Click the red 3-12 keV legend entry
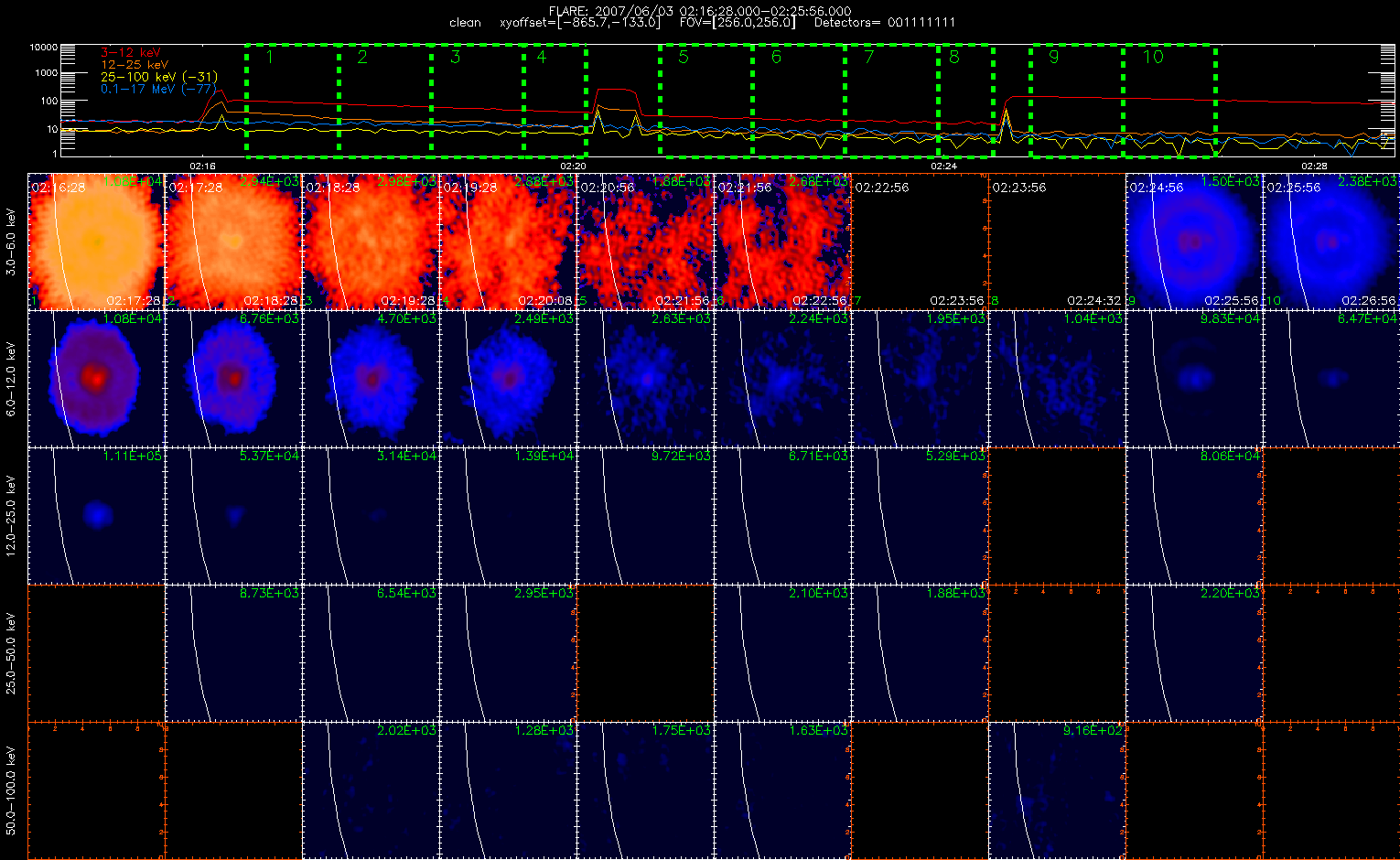The height and width of the screenshot is (860, 1400). click(130, 53)
